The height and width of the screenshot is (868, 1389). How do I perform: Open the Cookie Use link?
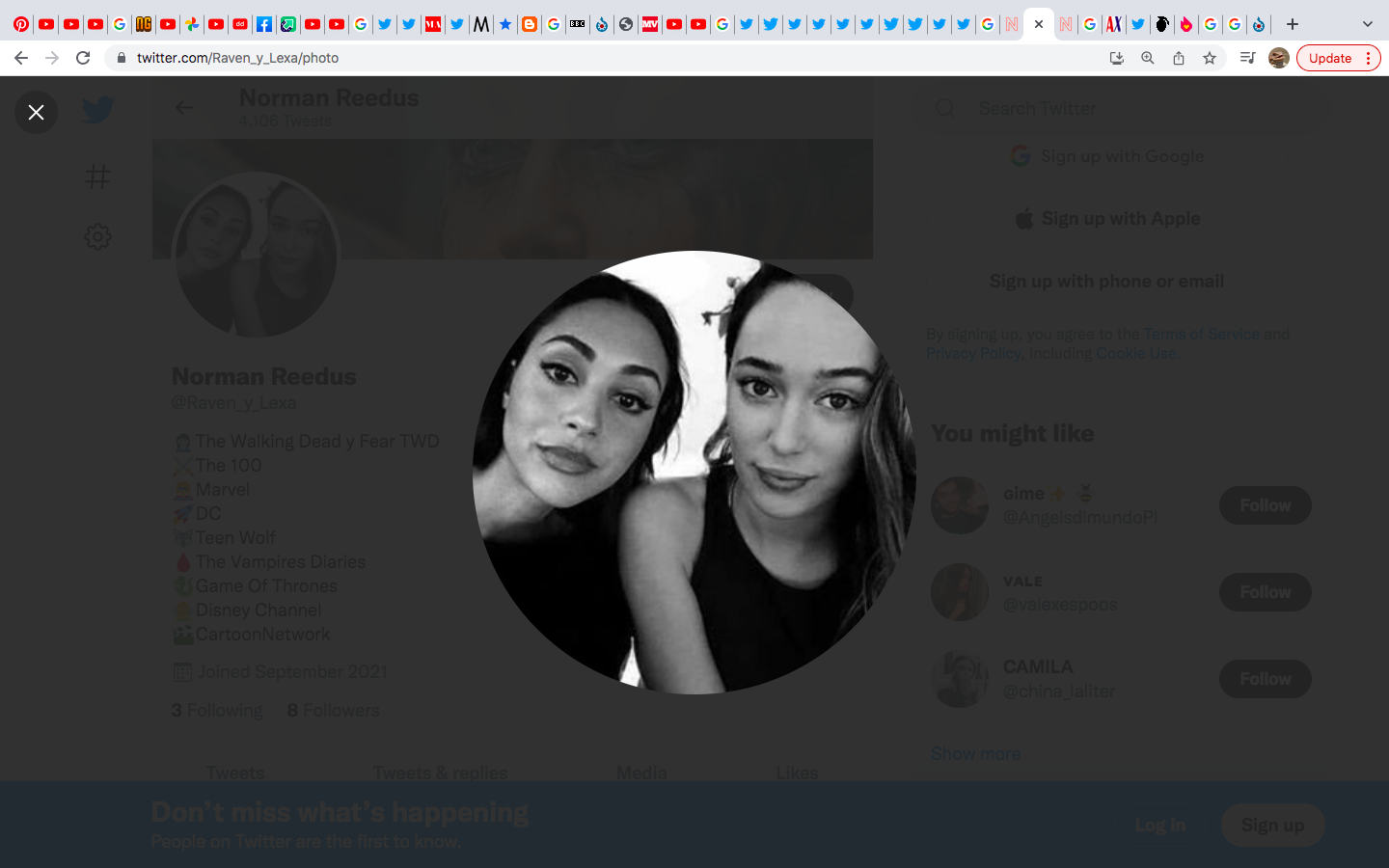tap(1135, 353)
